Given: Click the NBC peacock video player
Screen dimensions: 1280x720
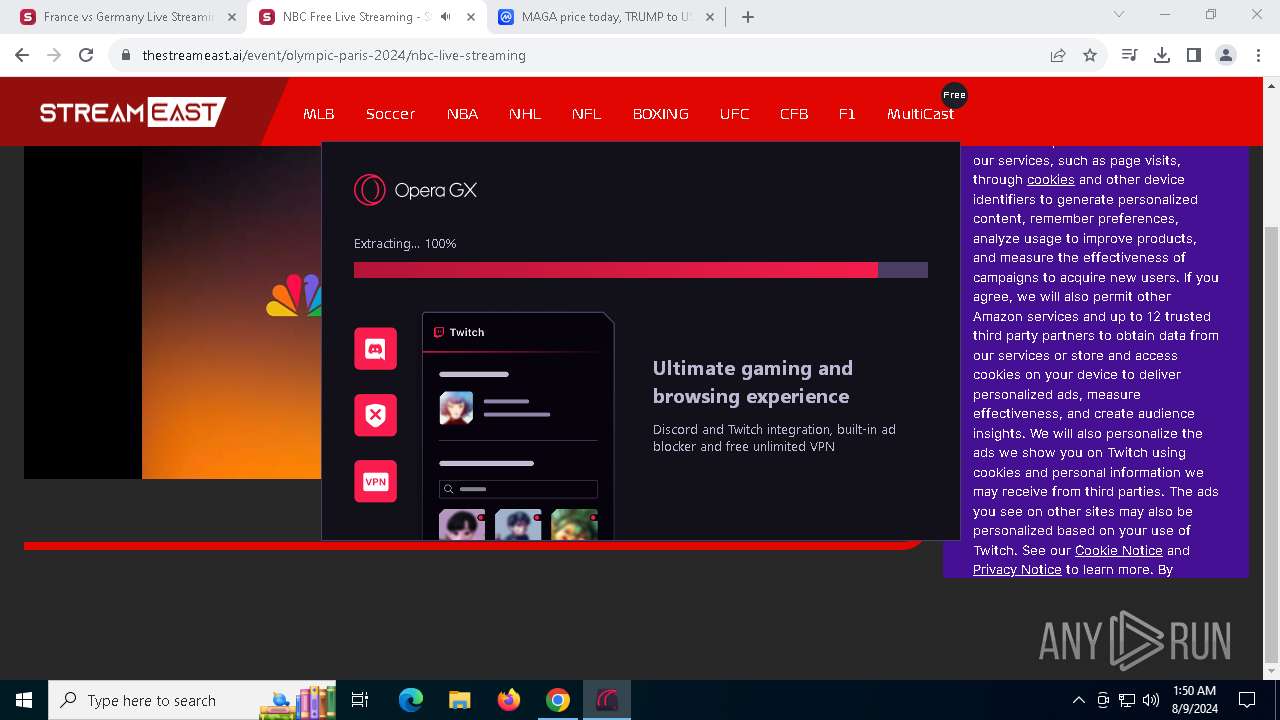Looking at the screenshot, I should [172, 312].
